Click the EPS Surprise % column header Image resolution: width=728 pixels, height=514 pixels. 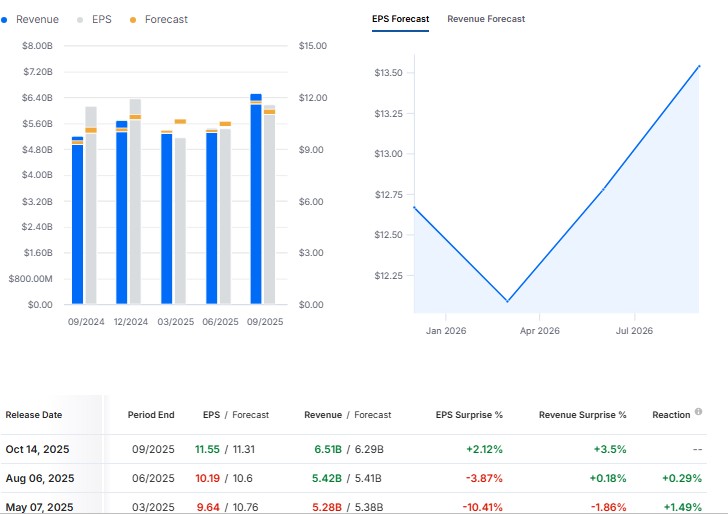click(469, 415)
